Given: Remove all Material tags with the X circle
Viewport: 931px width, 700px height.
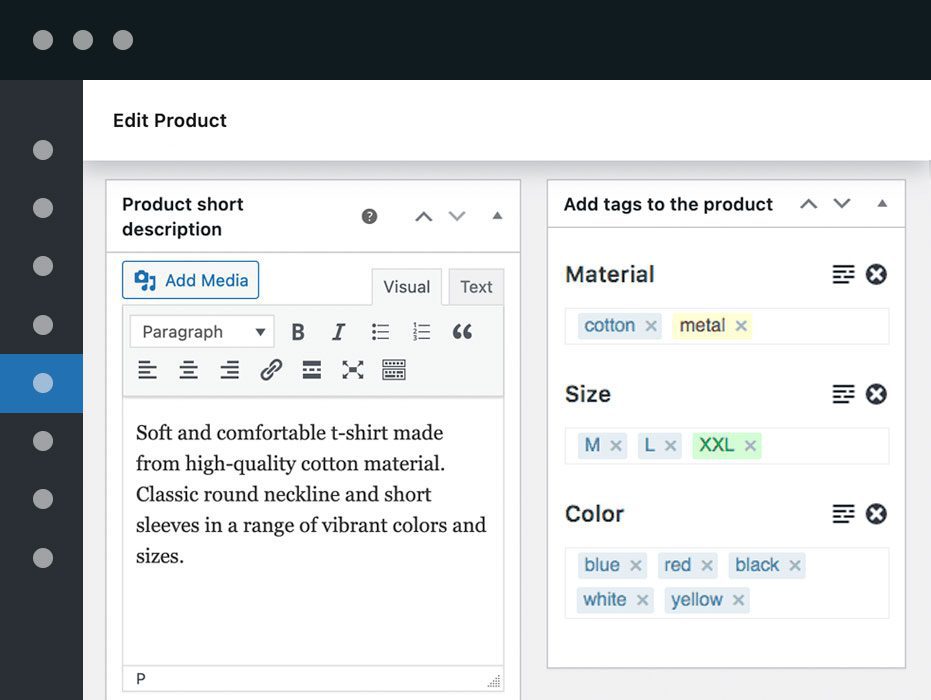Looking at the screenshot, I should pyautogui.click(x=876, y=274).
